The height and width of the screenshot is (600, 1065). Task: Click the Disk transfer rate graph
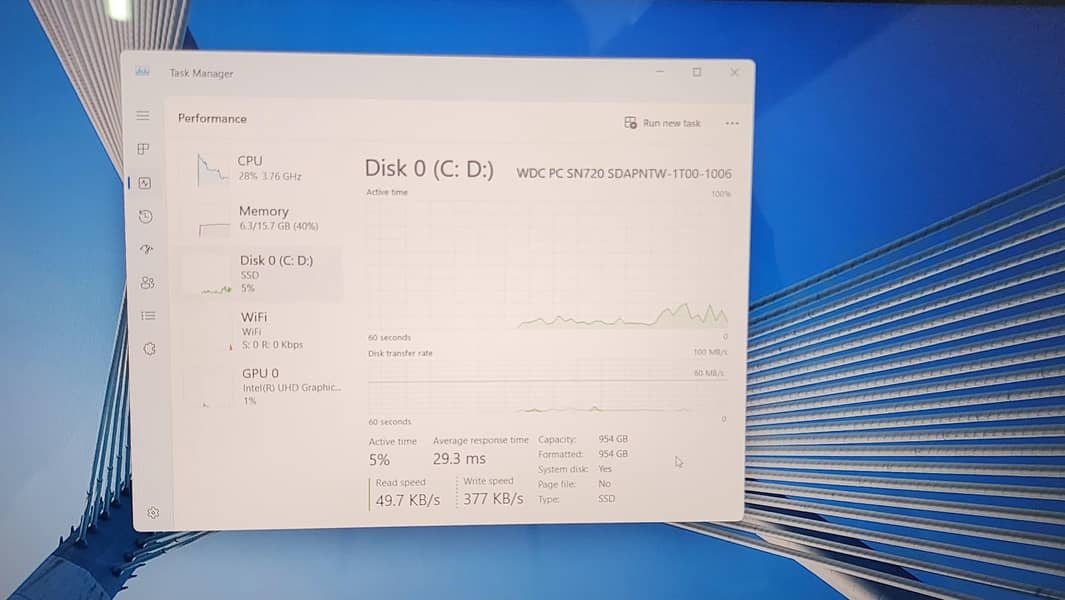[546, 386]
